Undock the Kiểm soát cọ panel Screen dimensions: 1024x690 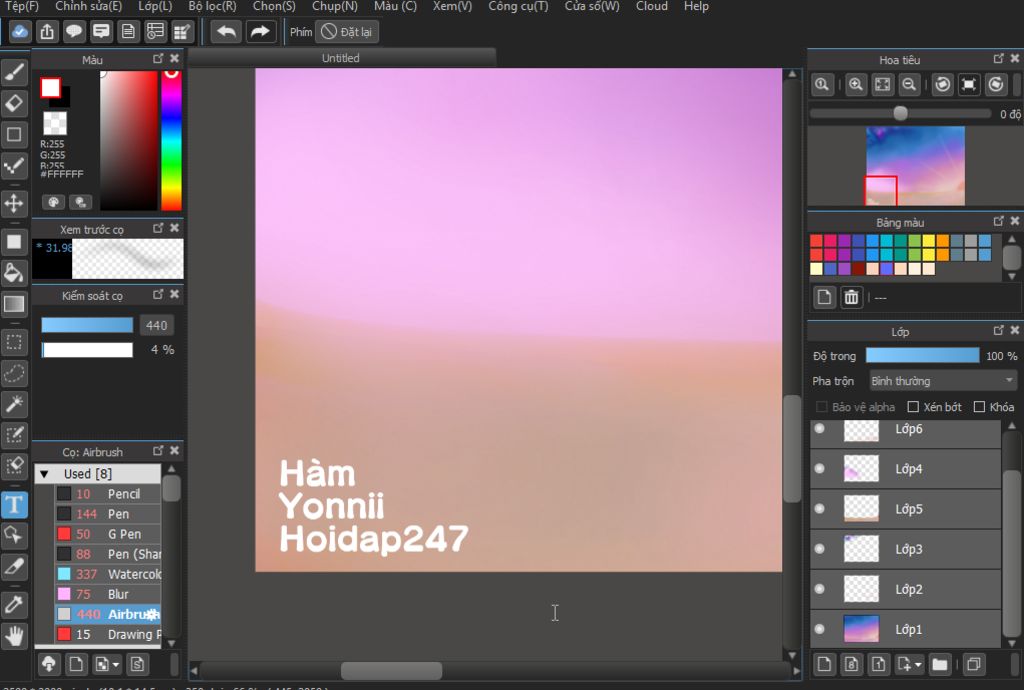point(158,294)
